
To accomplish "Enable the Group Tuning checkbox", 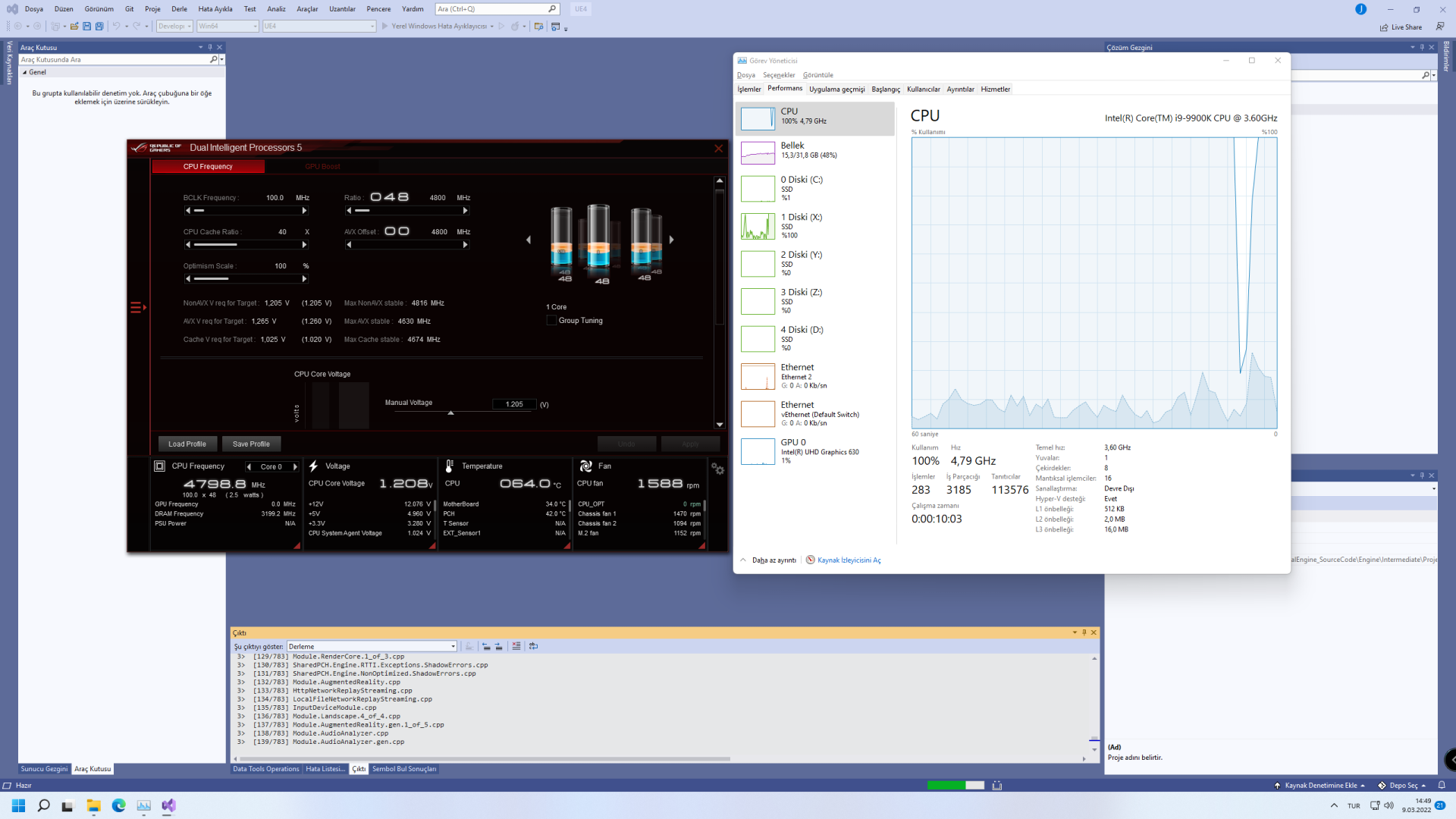I will coord(551,321).
